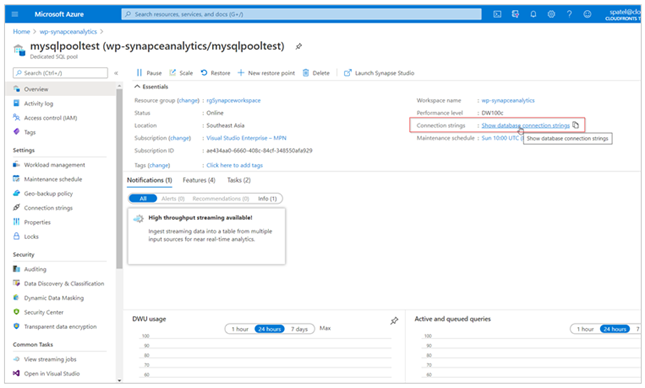Open the notifications bell icon

pyautogui.click(x=533, y=14)
